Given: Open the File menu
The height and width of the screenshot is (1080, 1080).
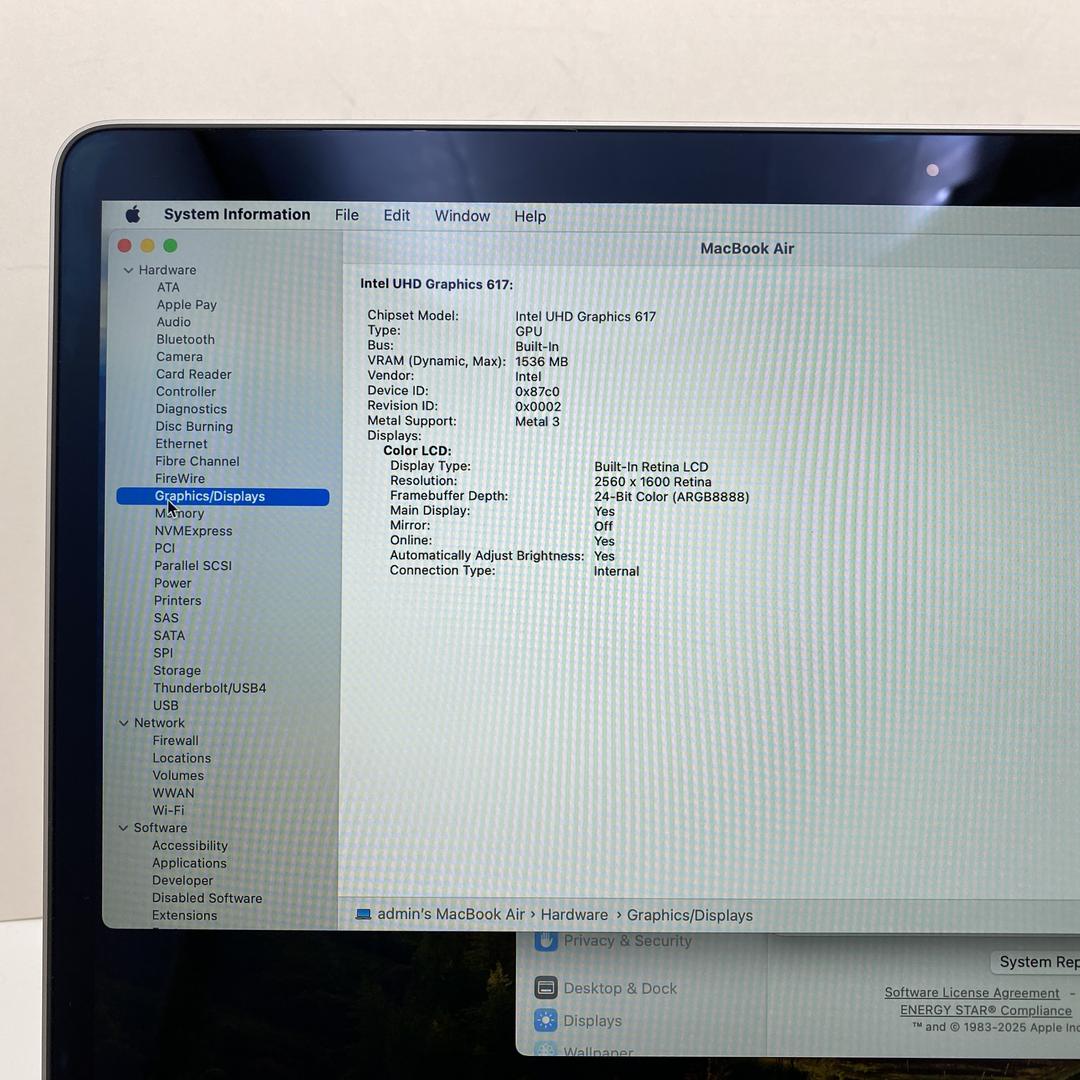Looking at the screenshot, I should tap(346, 215).
